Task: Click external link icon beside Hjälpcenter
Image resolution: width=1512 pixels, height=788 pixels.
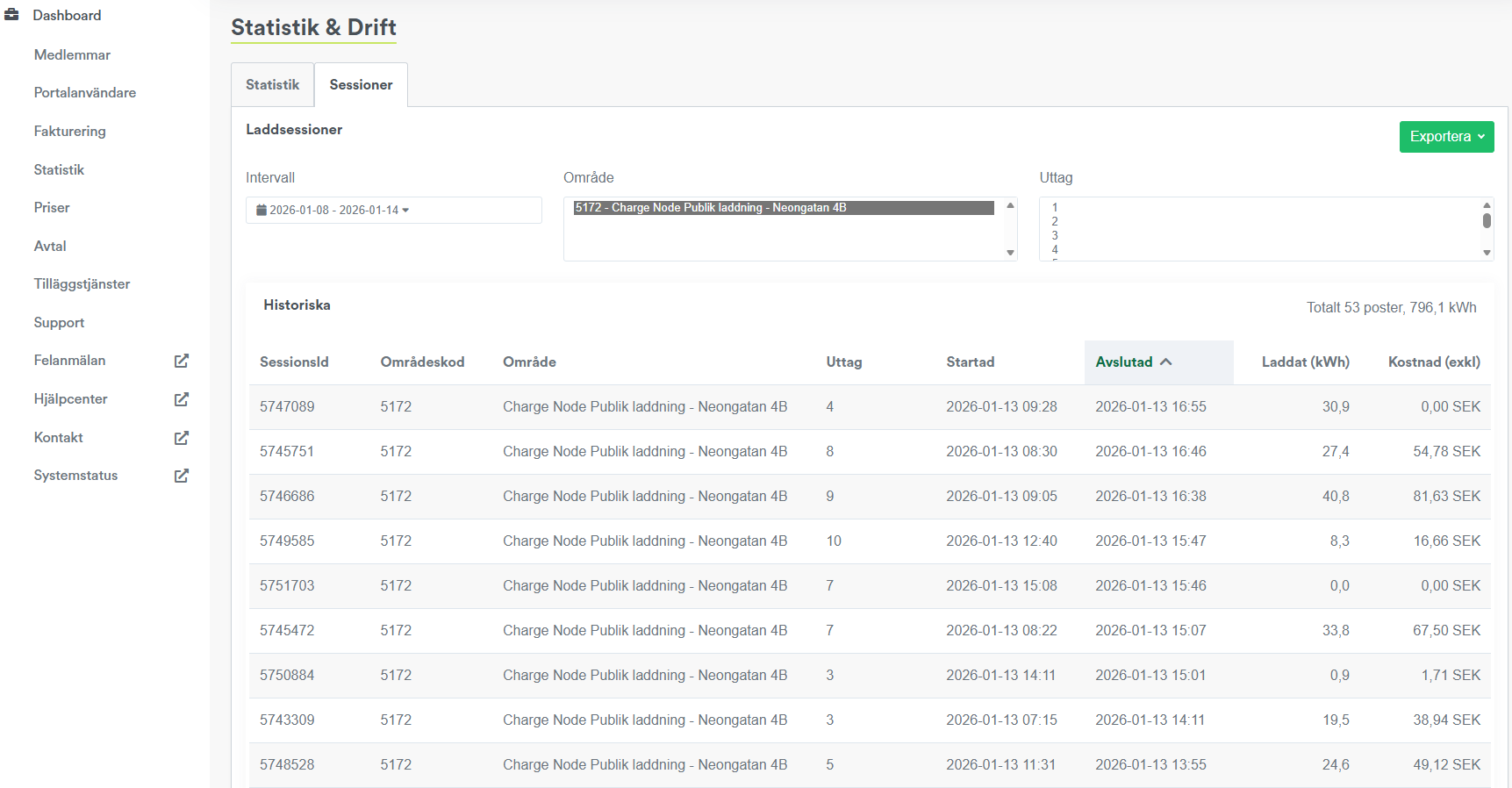Action: 182,399
